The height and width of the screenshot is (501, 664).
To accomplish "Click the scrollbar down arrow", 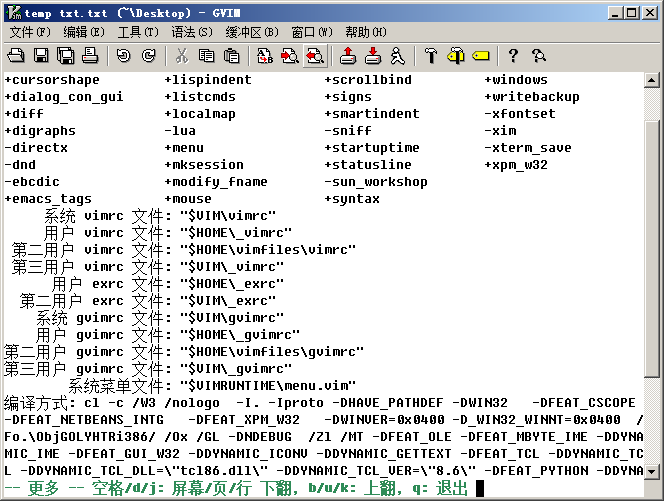I will [652, 471].
